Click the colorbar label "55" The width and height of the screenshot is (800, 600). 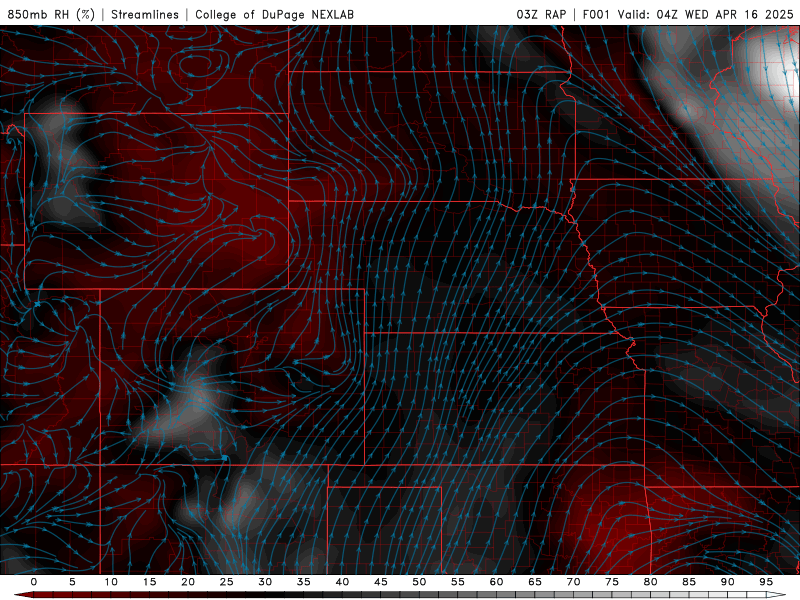[458, 582]
